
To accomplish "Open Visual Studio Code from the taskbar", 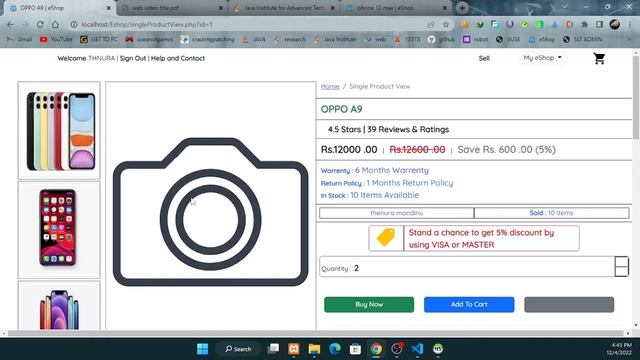I will point(417,349).
